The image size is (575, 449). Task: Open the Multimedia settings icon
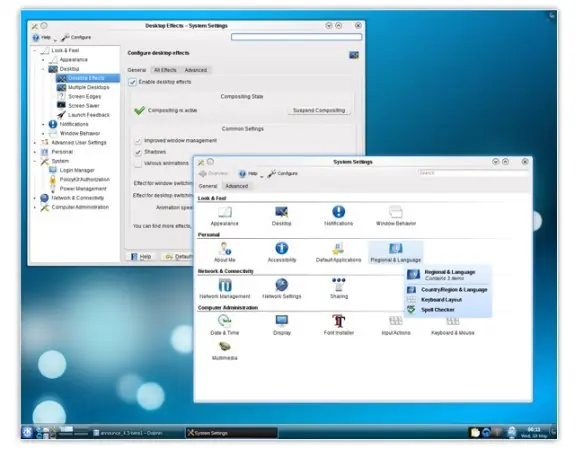tap(224, 346)
